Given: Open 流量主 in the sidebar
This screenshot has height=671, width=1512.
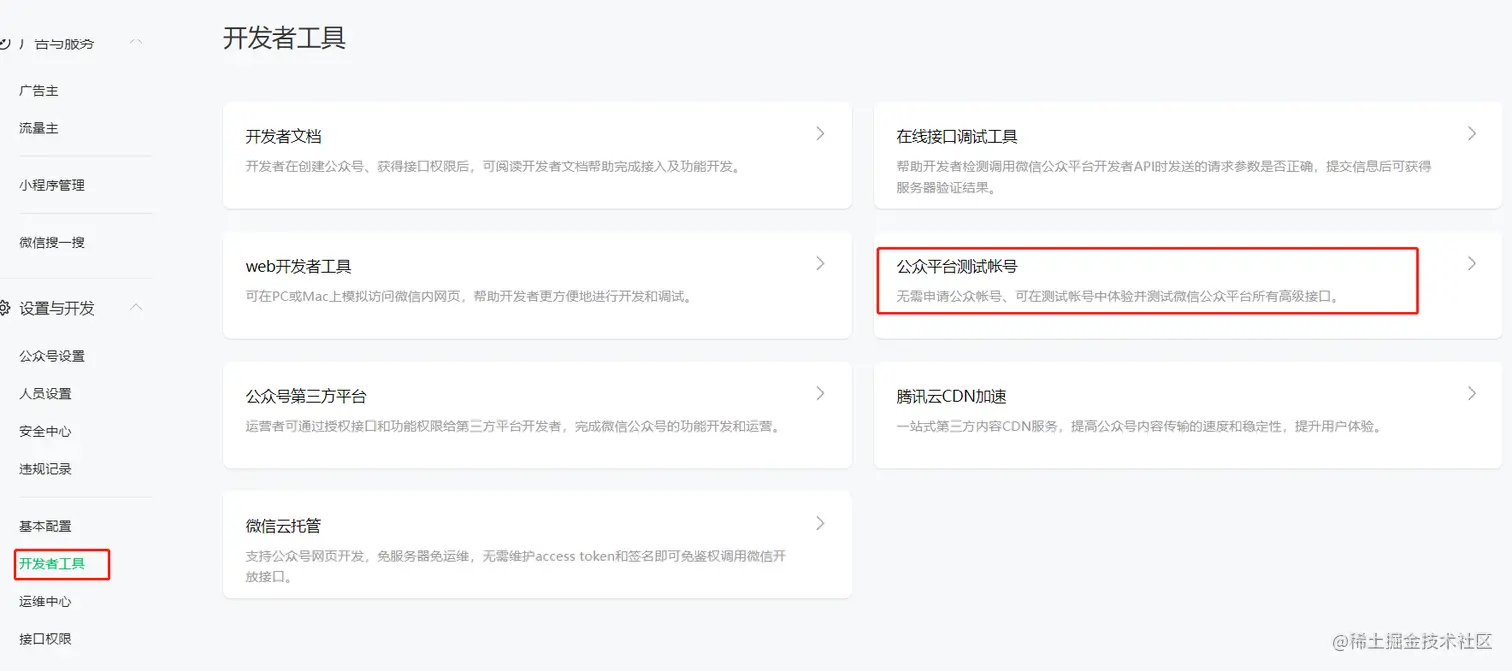Looking at the screenshot, I should (x=39, y=129).
